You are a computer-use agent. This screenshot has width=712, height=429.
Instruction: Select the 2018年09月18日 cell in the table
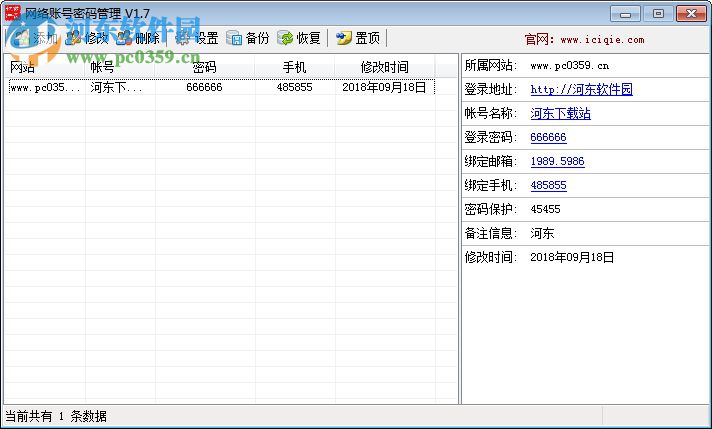384,87
